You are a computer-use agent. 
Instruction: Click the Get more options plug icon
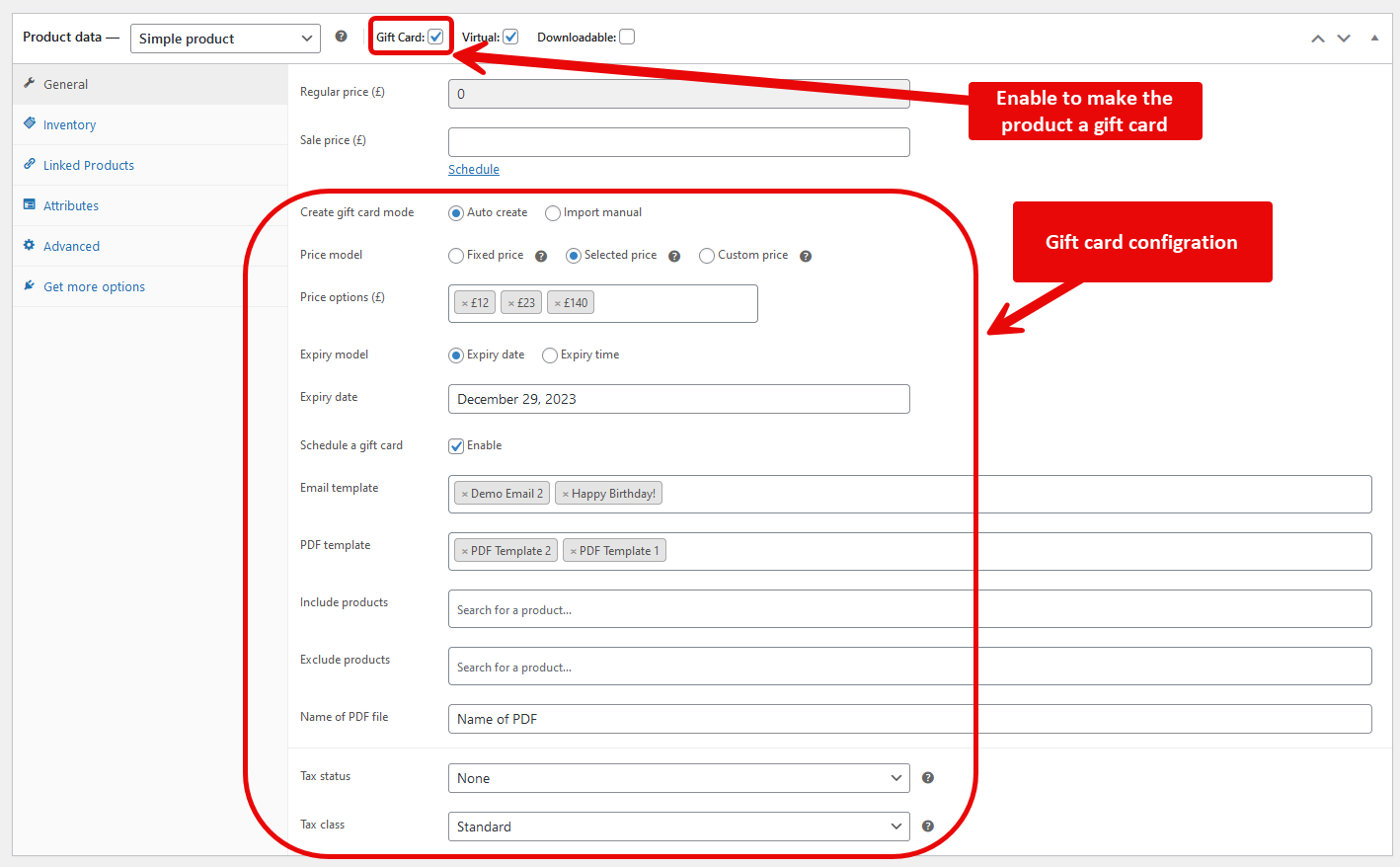[x=30, y=285]
